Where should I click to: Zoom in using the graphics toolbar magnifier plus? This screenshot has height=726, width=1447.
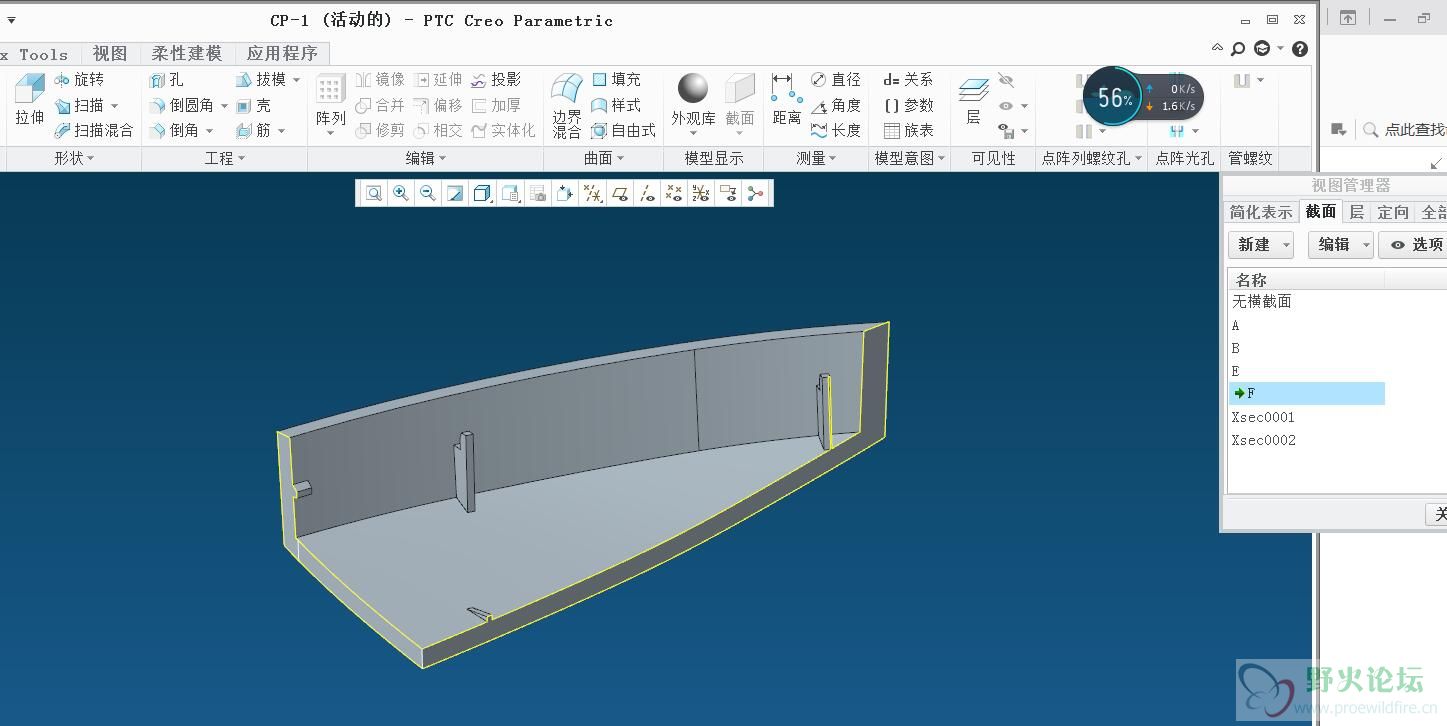(401, 193)
